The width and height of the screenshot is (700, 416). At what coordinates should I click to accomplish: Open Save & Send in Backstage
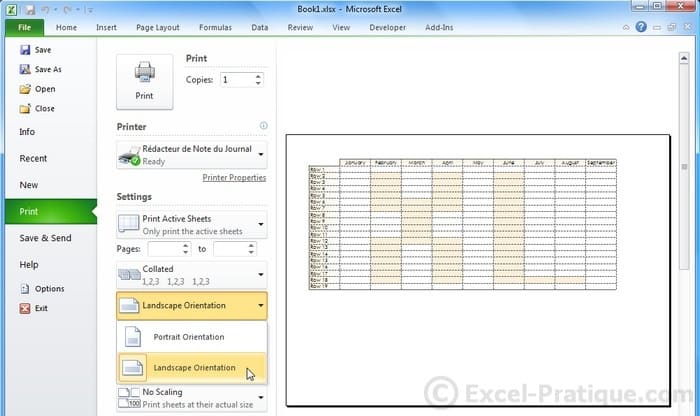(x=51, y=238)
